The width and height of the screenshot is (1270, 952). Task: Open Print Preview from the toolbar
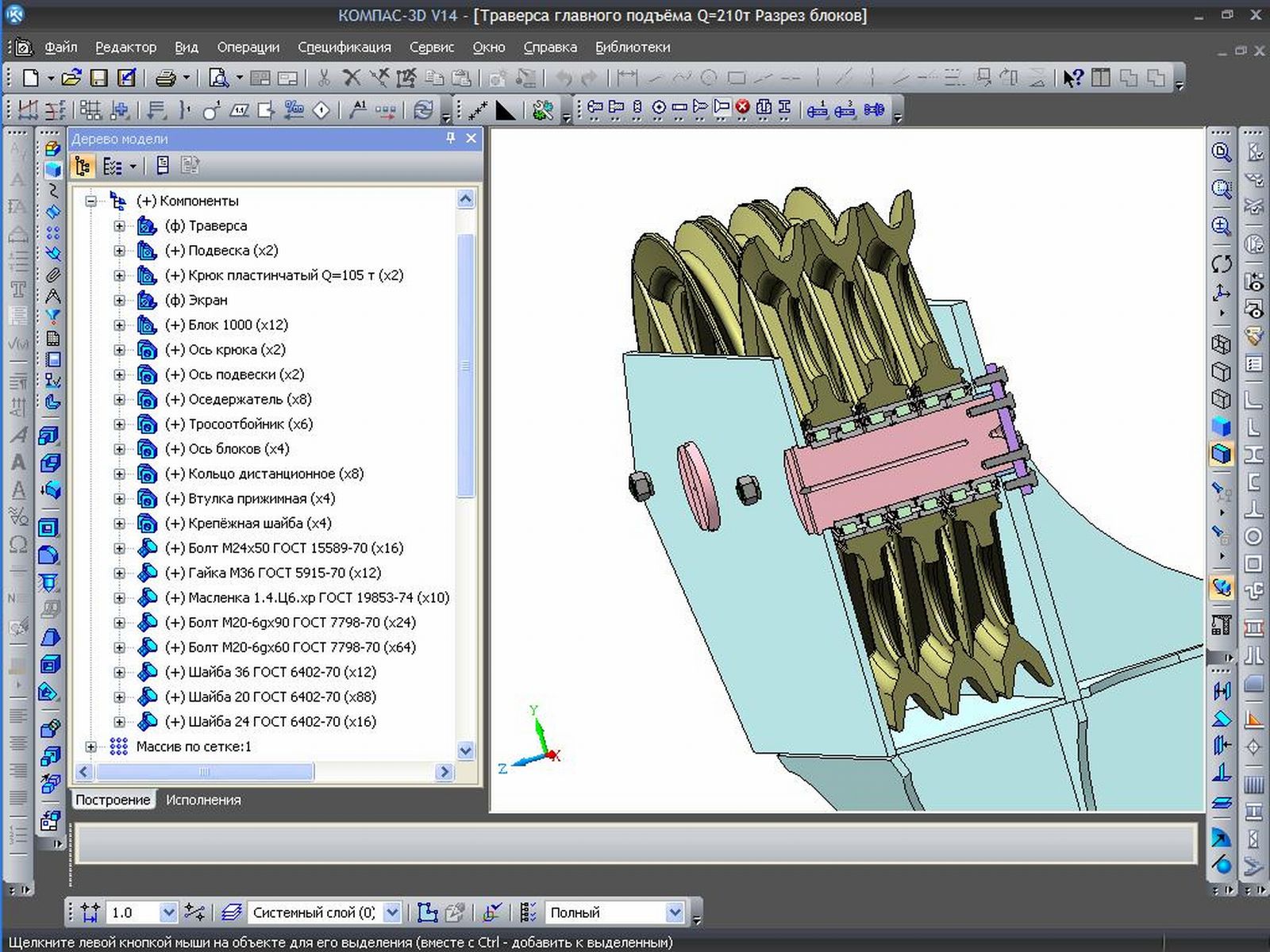pyautogui.click(x=217, y=78)
